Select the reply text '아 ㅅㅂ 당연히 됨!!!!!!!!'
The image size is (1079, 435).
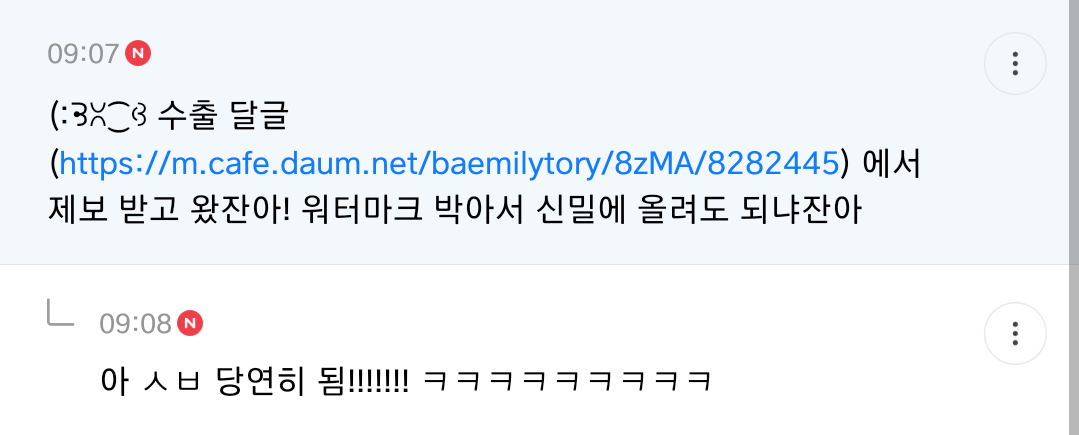(255, 381)
